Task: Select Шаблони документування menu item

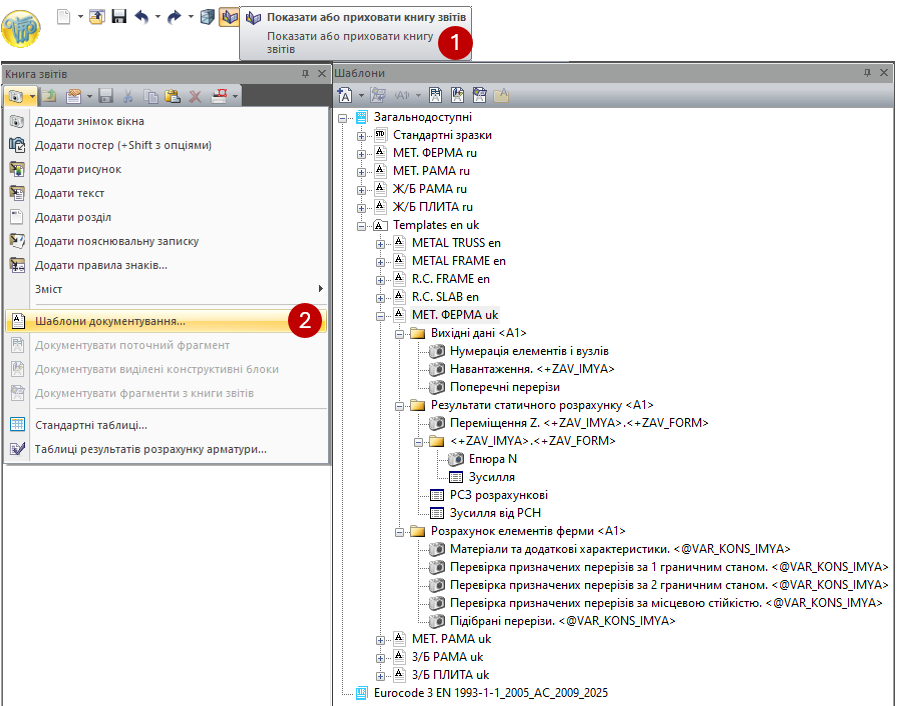Action: coord(110,322)
